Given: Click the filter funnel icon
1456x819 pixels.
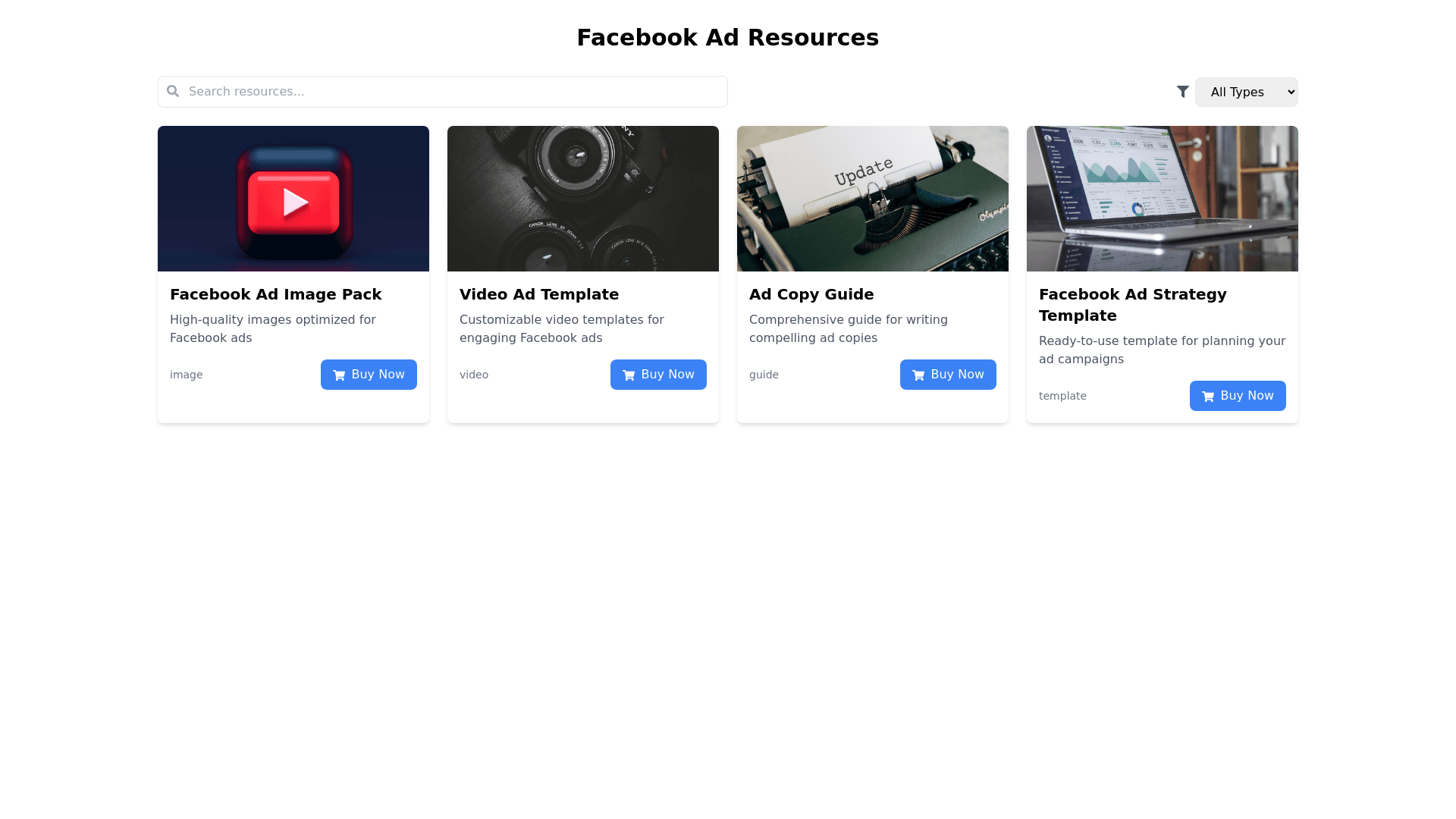Looking at the screenshot, I should tap(1182, 92).
